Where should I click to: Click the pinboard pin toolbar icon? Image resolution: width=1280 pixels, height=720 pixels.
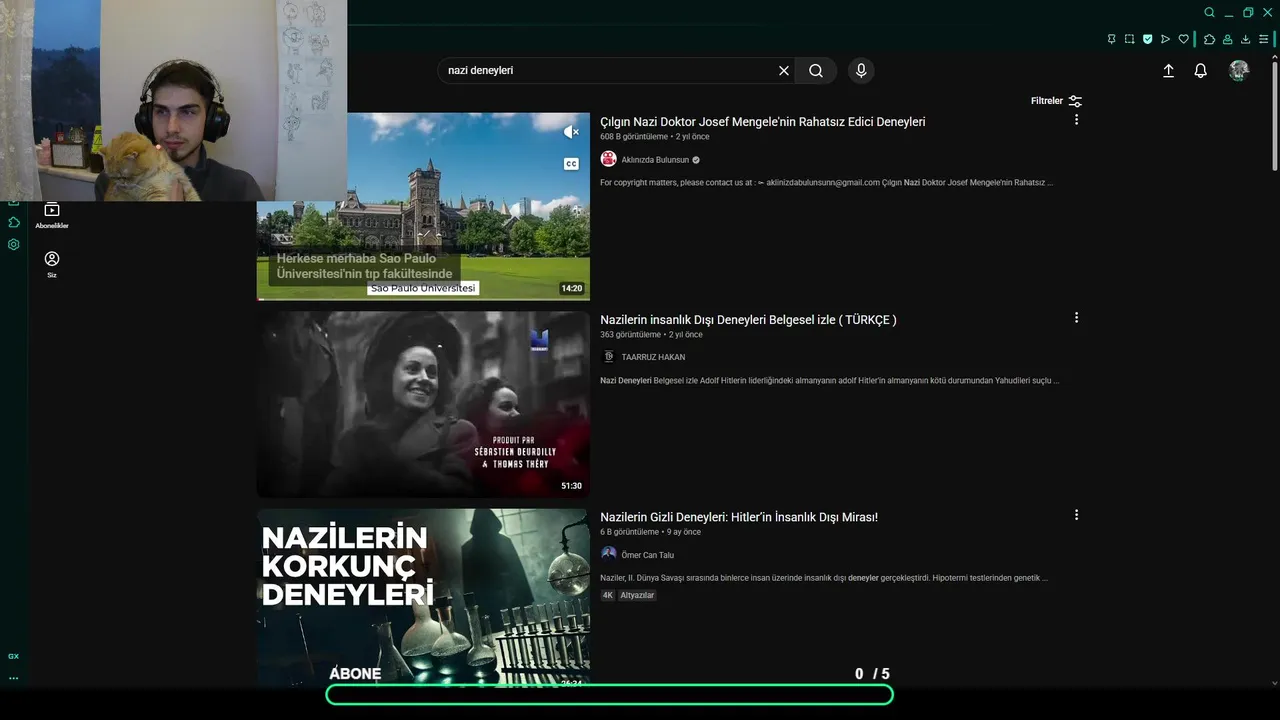tap(1111, 39)
